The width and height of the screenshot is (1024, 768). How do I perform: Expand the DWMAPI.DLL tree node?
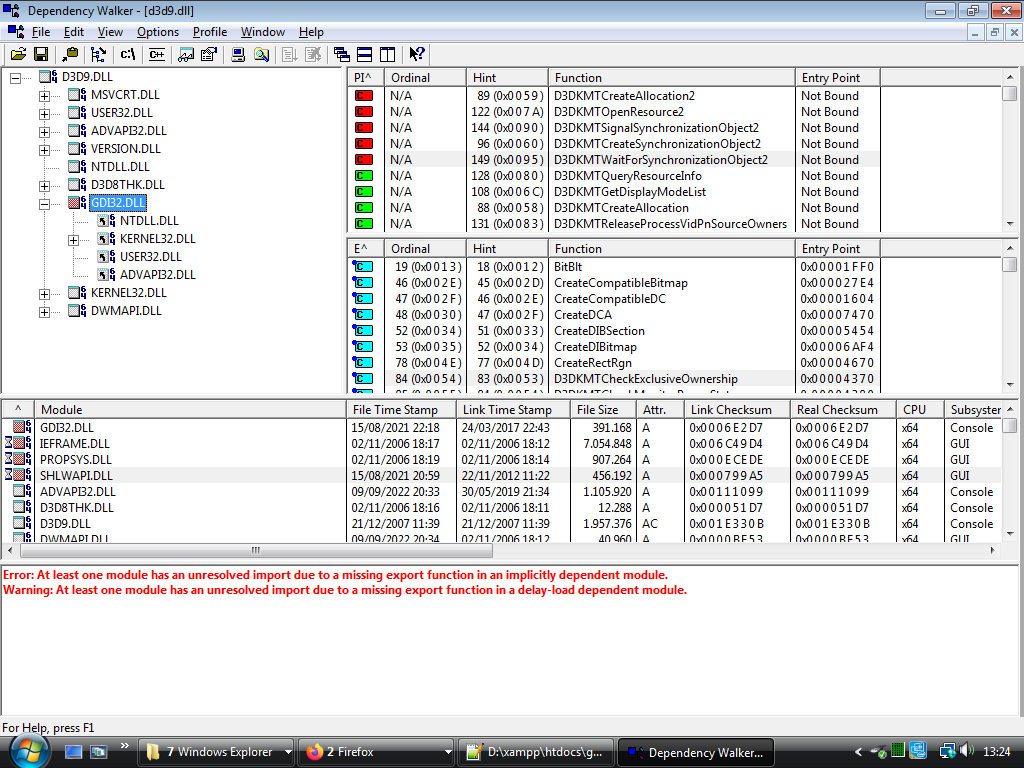point(44,312)
